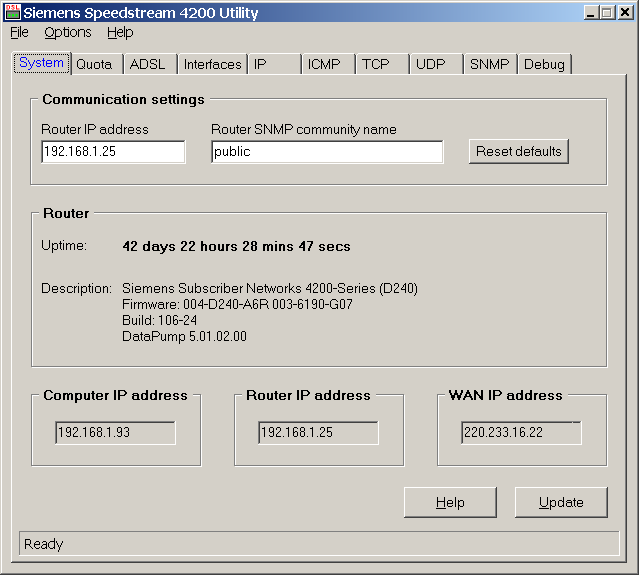Click the Router IP address field in Communication settings
Screen dimensions: 639x575
tap(113, 152)
